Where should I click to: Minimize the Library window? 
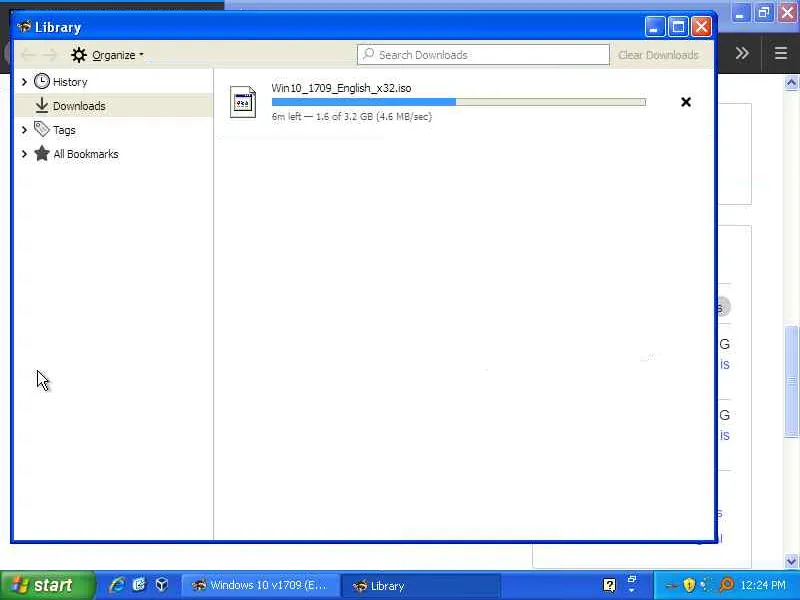click(x=655, y=27)
